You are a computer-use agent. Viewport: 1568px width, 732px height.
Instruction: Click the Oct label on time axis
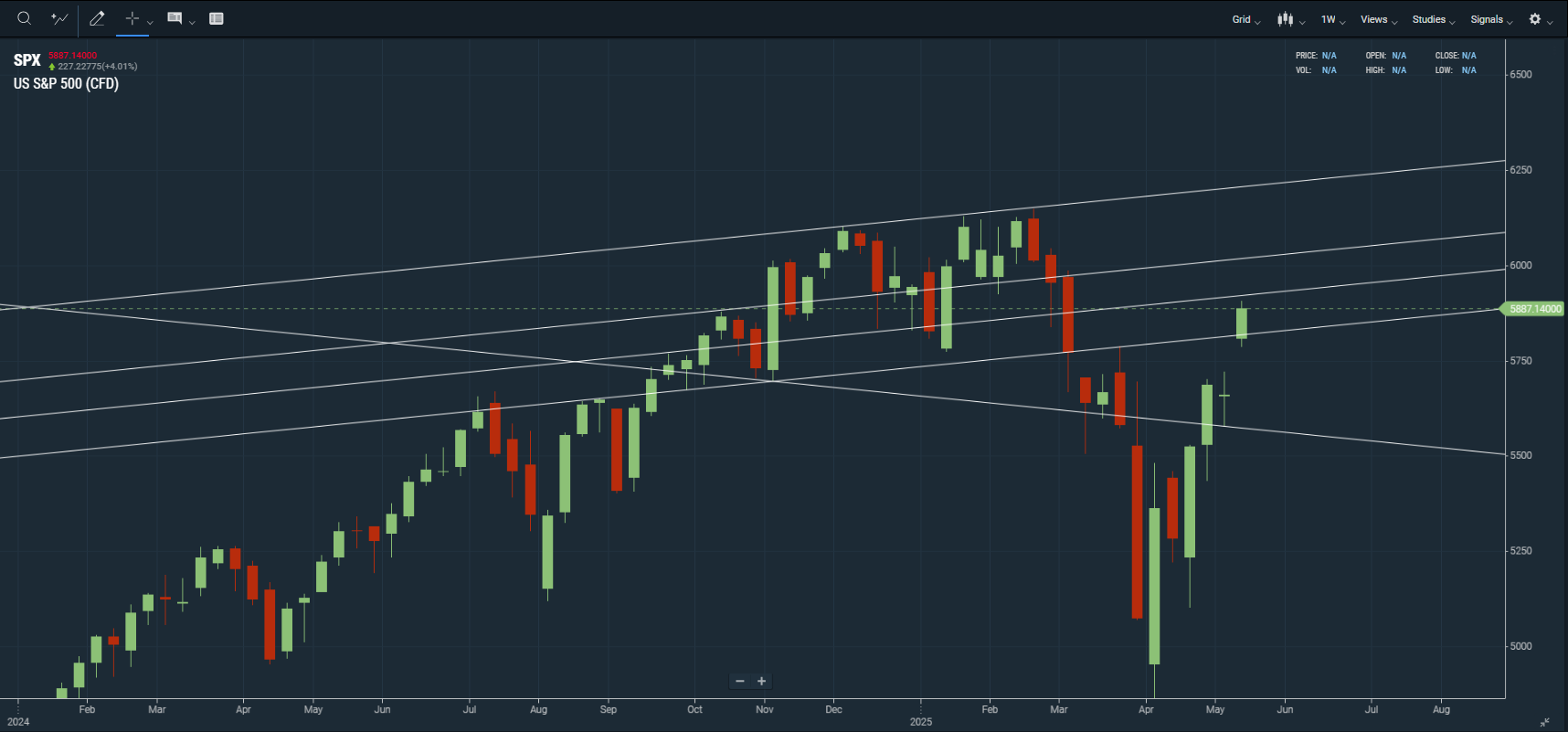coord(694,709)
